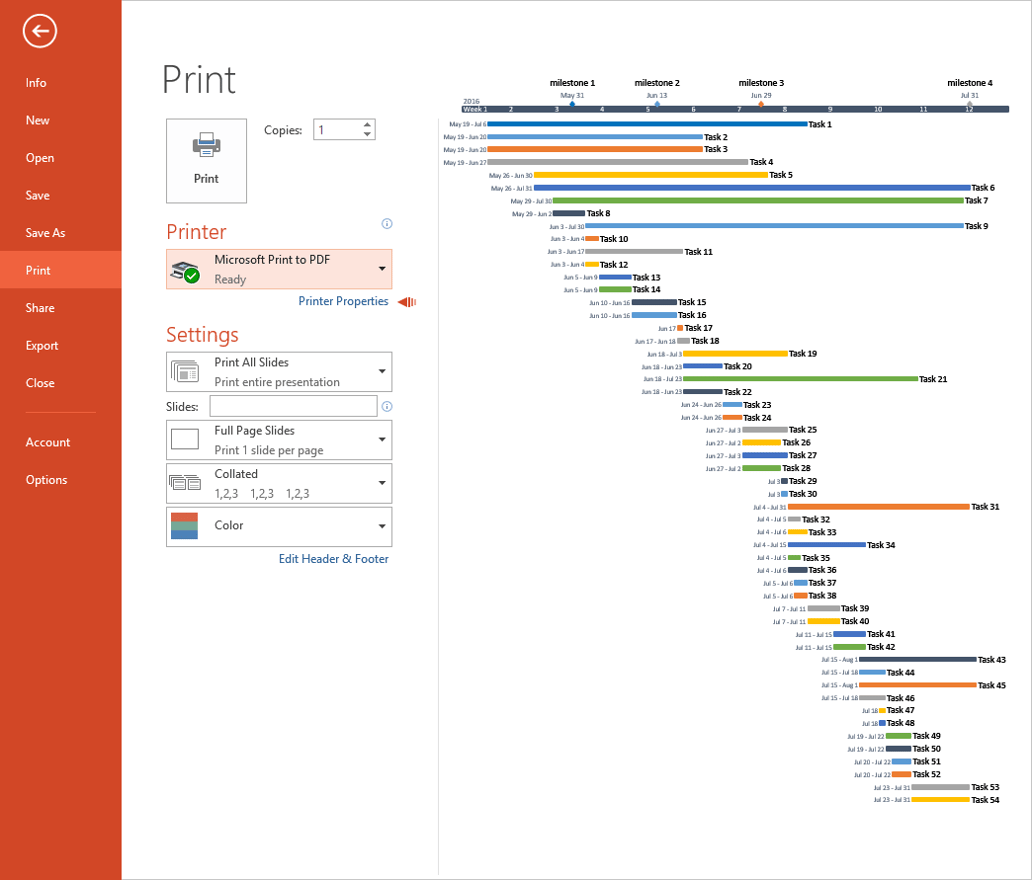Click the Collated pages icon
This screenshot has width=1032, height=880.
(186, 482)
